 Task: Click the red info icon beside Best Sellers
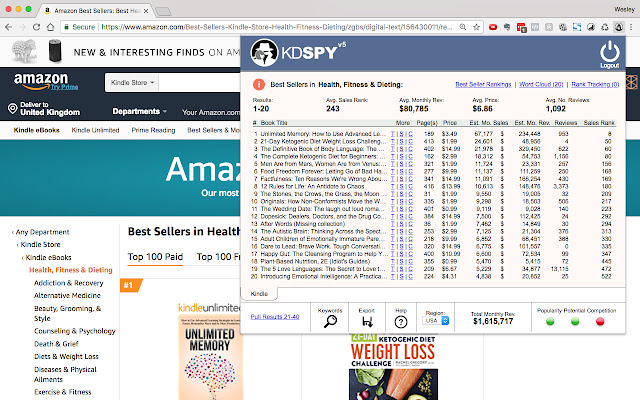(x=259, y=84)
